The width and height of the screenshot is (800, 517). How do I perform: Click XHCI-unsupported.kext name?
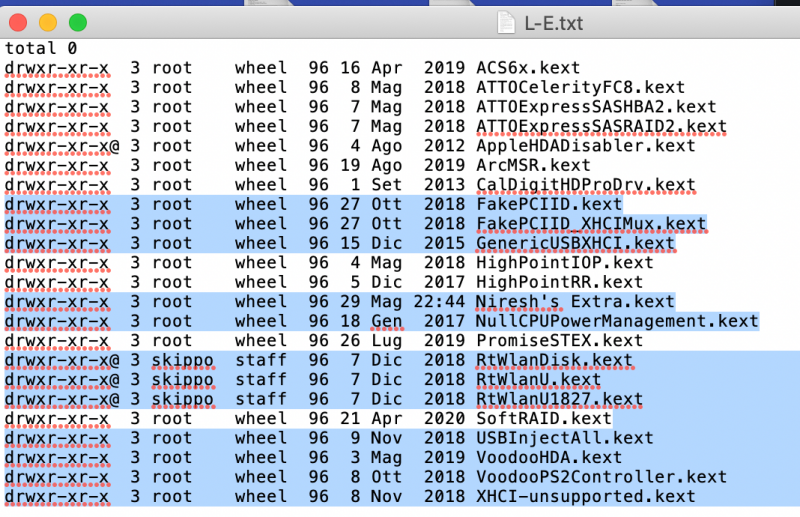586,496
